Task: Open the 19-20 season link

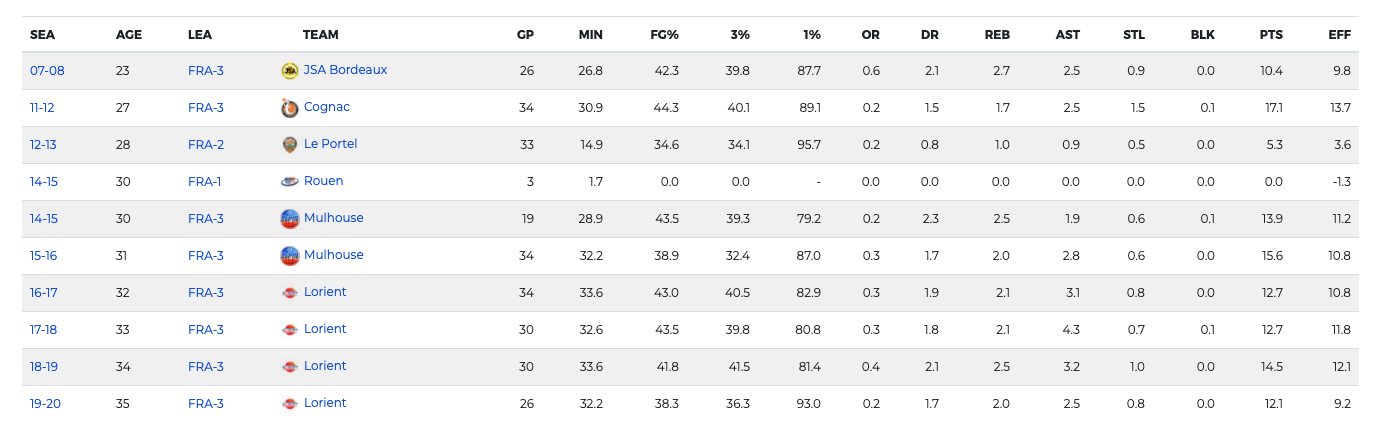Action: click(44, 404)
